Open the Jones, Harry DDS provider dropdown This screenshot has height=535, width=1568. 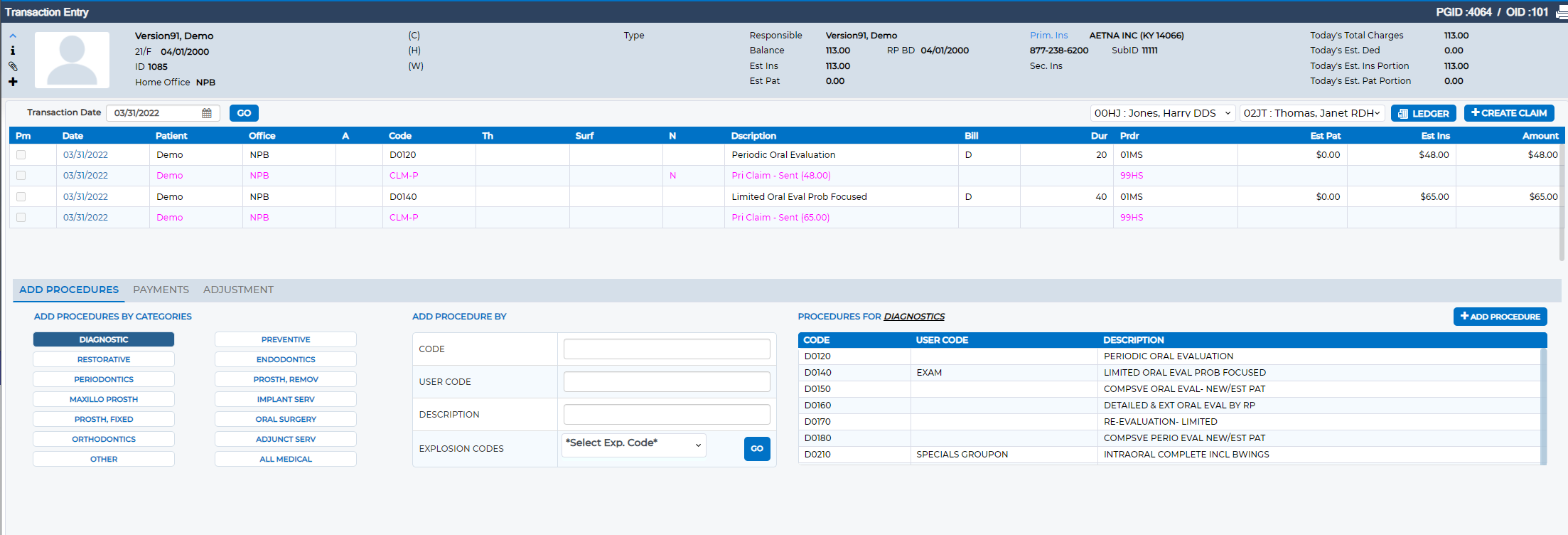(1163, 113)
